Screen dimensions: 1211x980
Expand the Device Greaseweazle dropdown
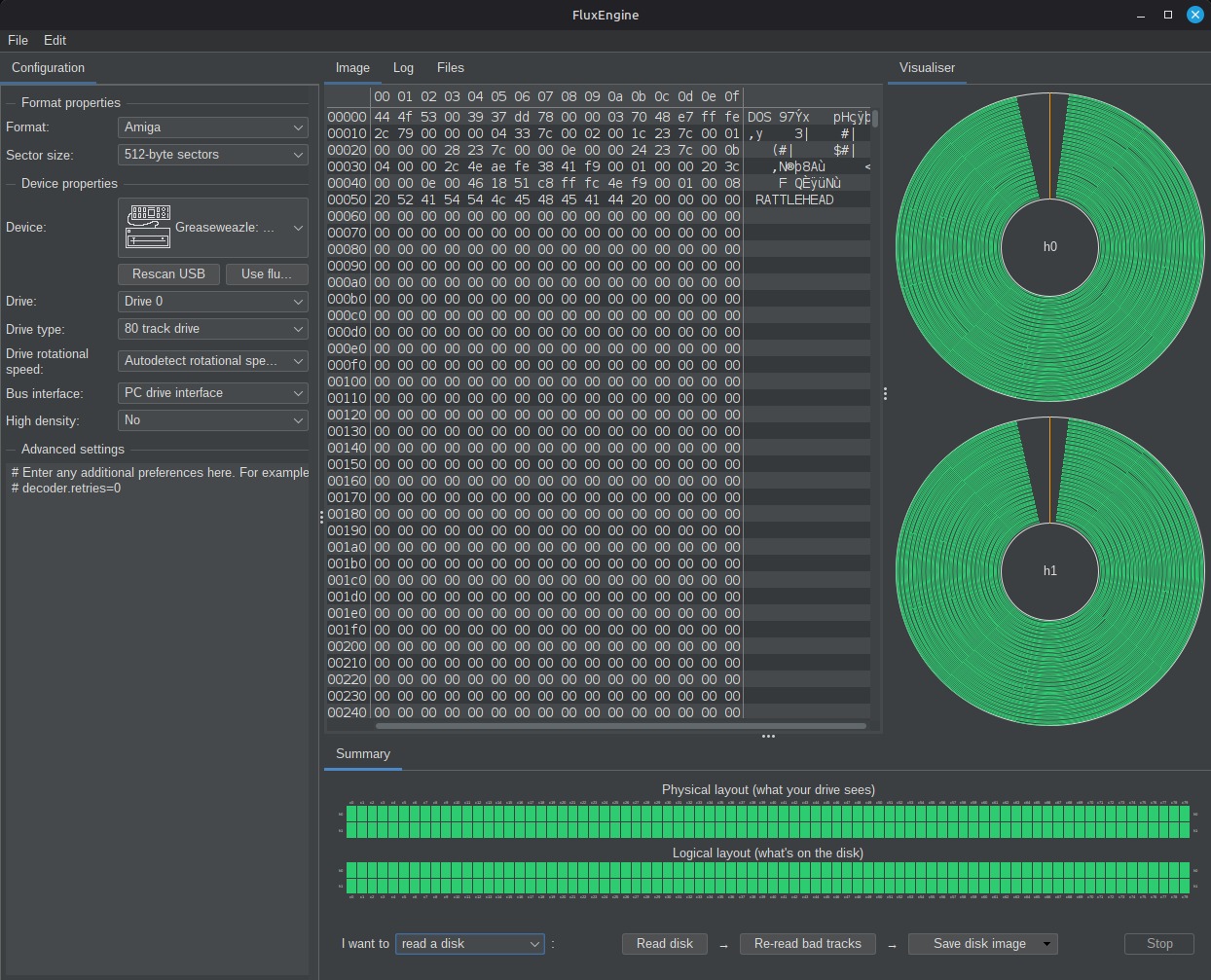coord(212,228)
